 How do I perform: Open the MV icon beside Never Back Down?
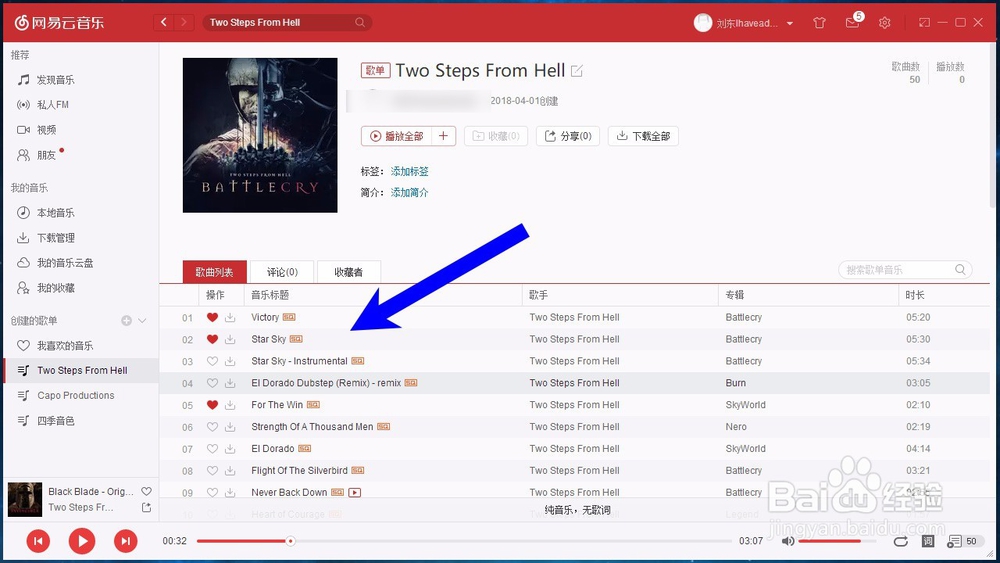355,492
